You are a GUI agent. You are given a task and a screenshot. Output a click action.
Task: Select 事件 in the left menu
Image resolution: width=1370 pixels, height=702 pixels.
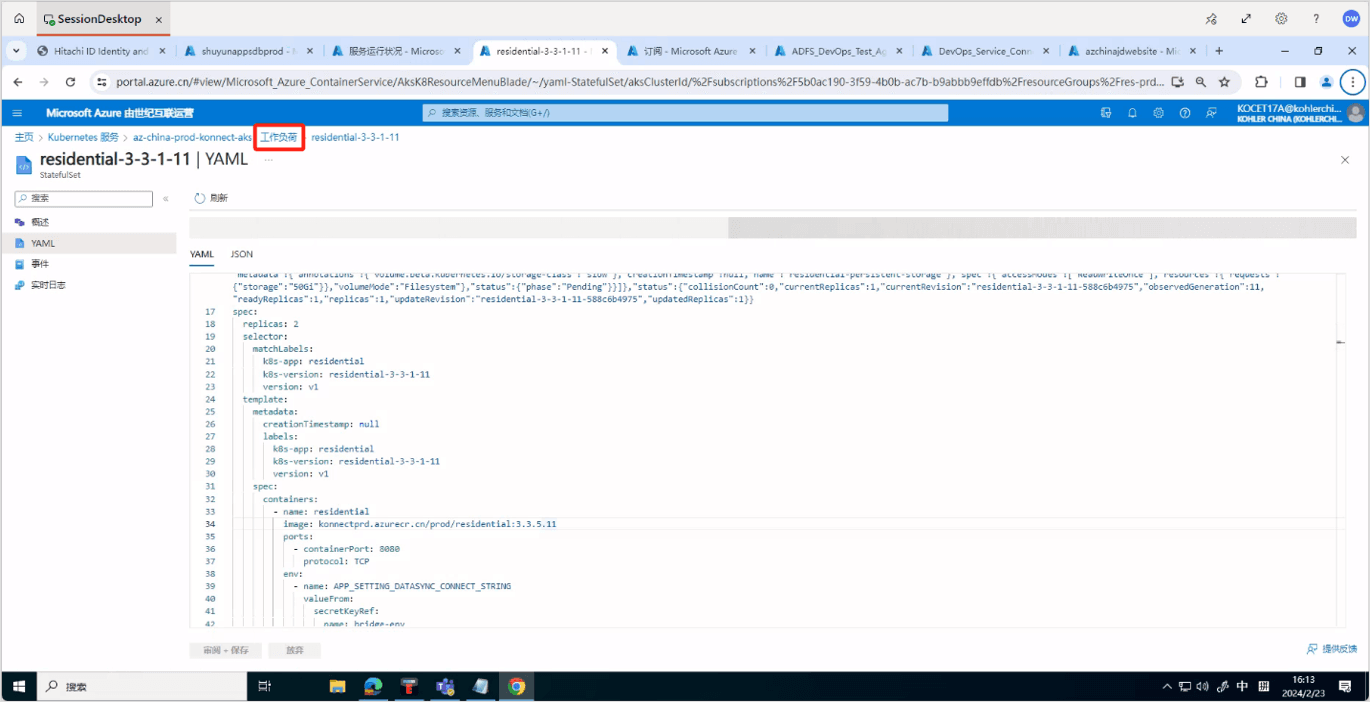[x=40, y=264]
